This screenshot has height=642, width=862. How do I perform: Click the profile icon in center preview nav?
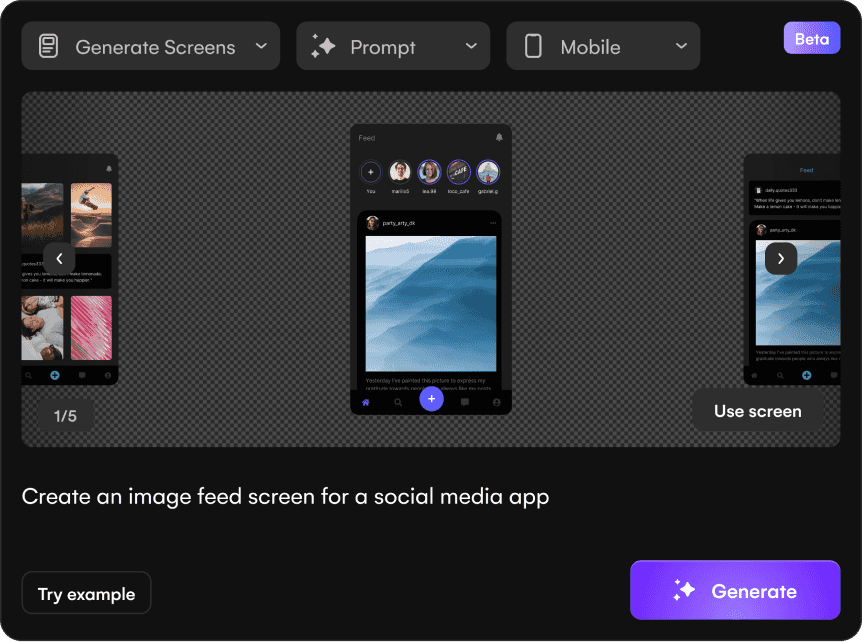coord(496,402)
